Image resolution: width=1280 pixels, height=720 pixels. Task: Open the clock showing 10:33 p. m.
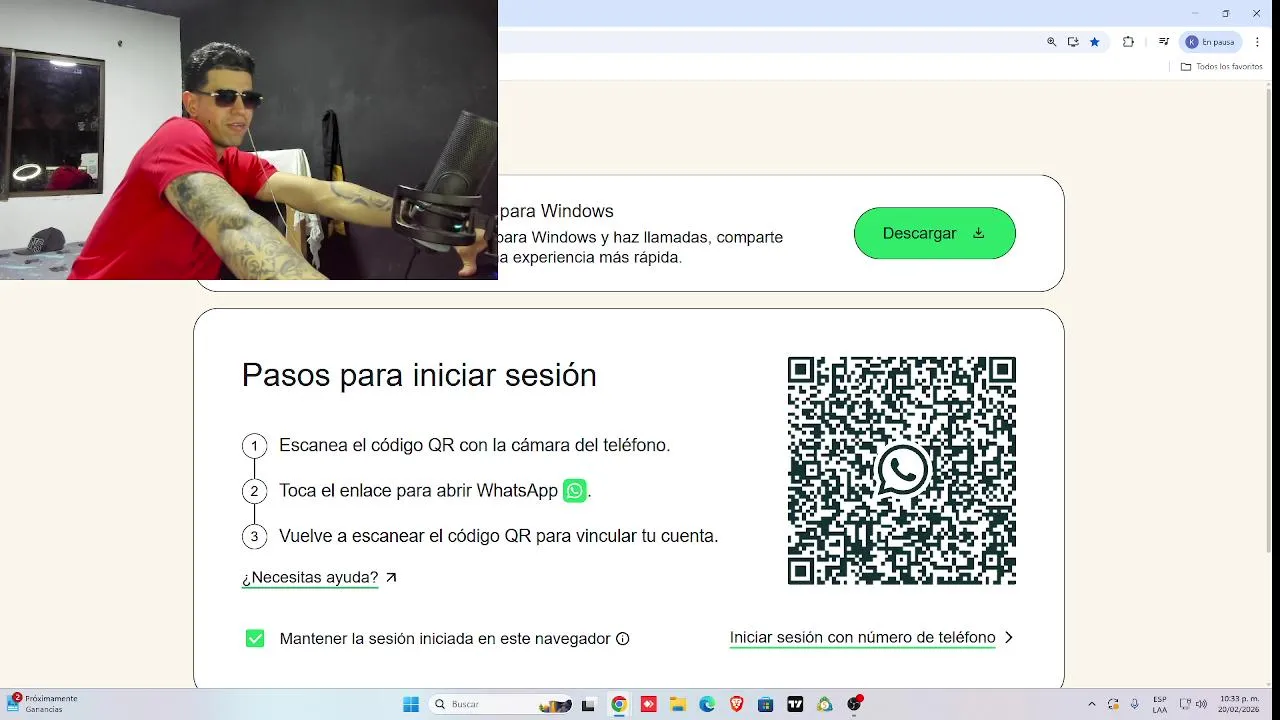pos(1238,704)
